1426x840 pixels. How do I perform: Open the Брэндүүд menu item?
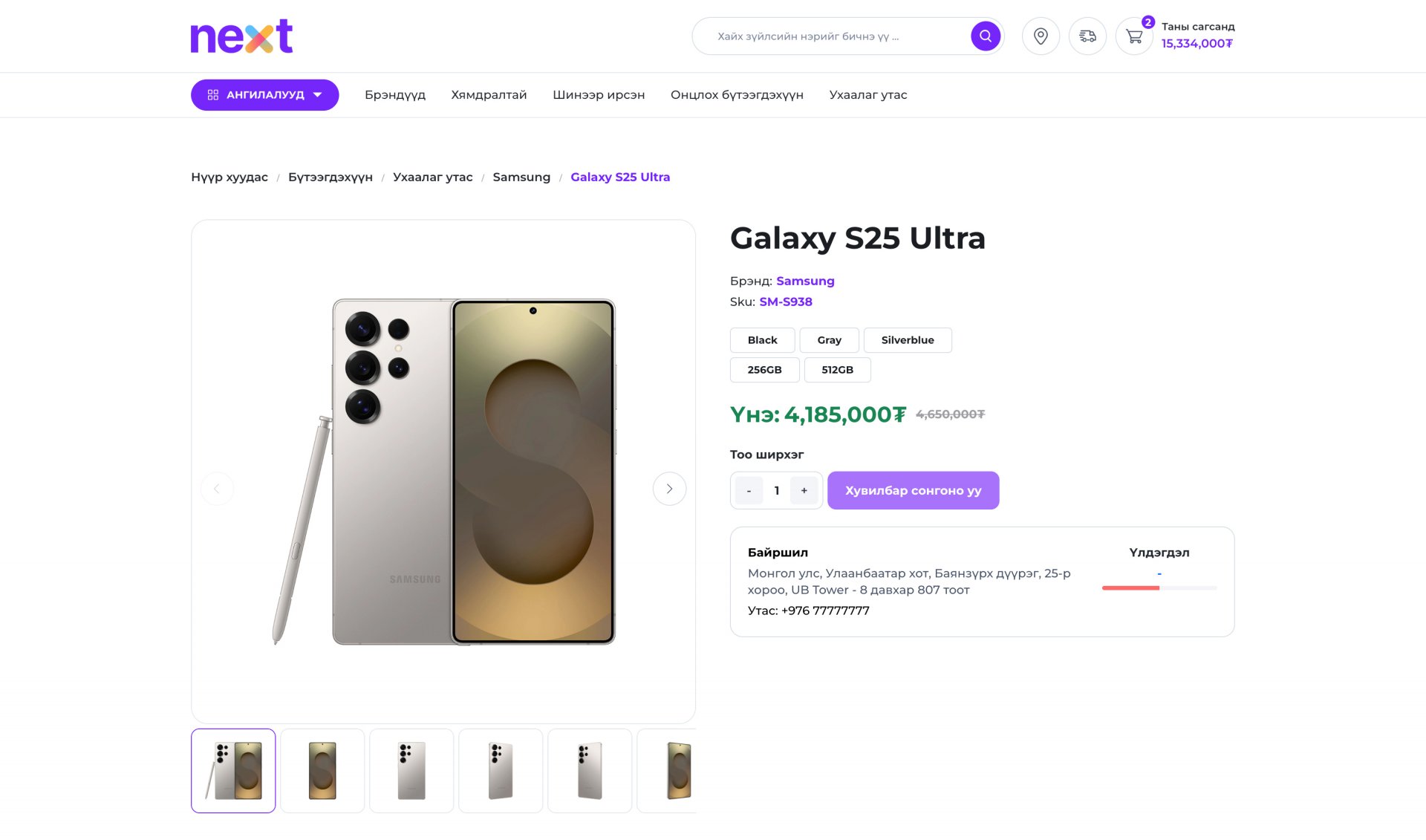[x=394, y=95]
